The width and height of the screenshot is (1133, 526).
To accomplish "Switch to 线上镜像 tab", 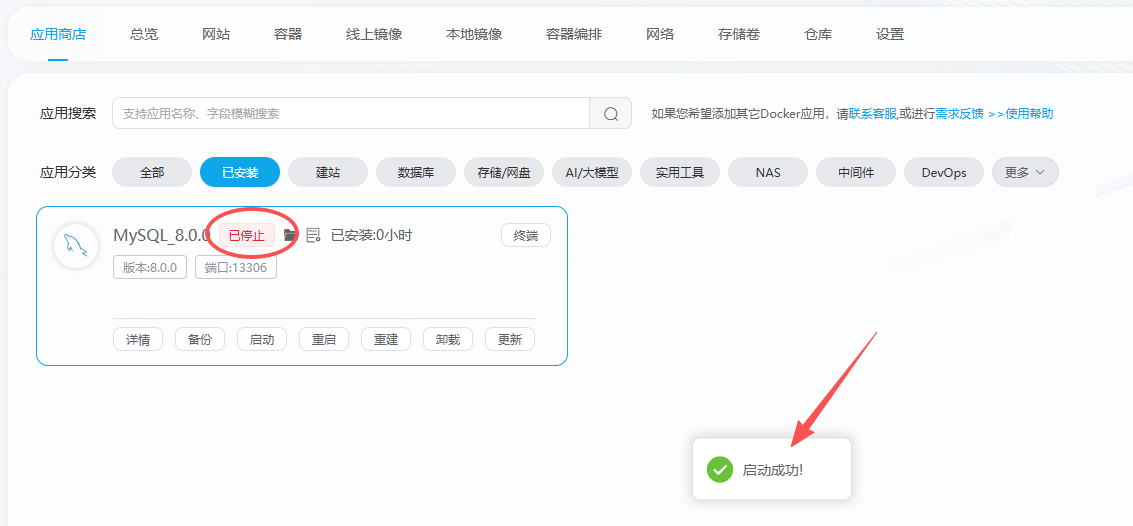I will tap(374, 34).
